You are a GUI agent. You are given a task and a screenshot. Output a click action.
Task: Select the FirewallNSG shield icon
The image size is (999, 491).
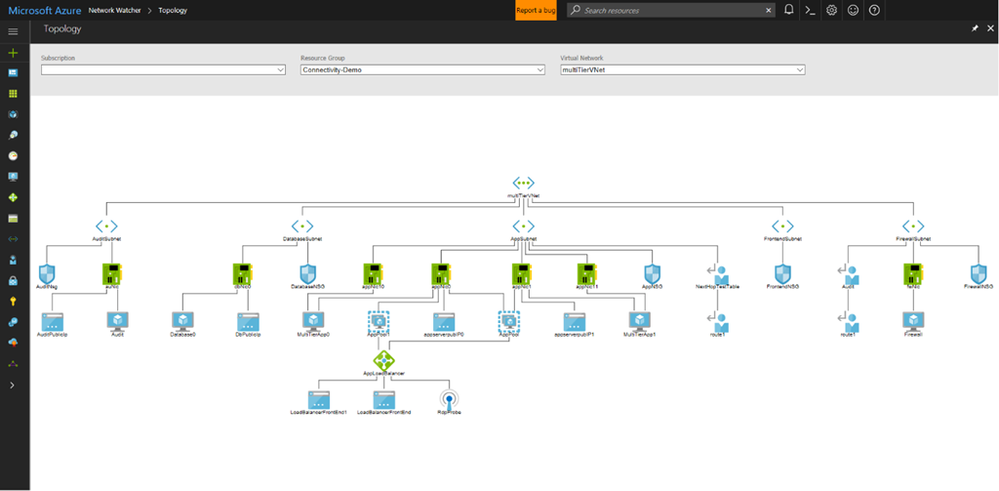click(979, 274)
